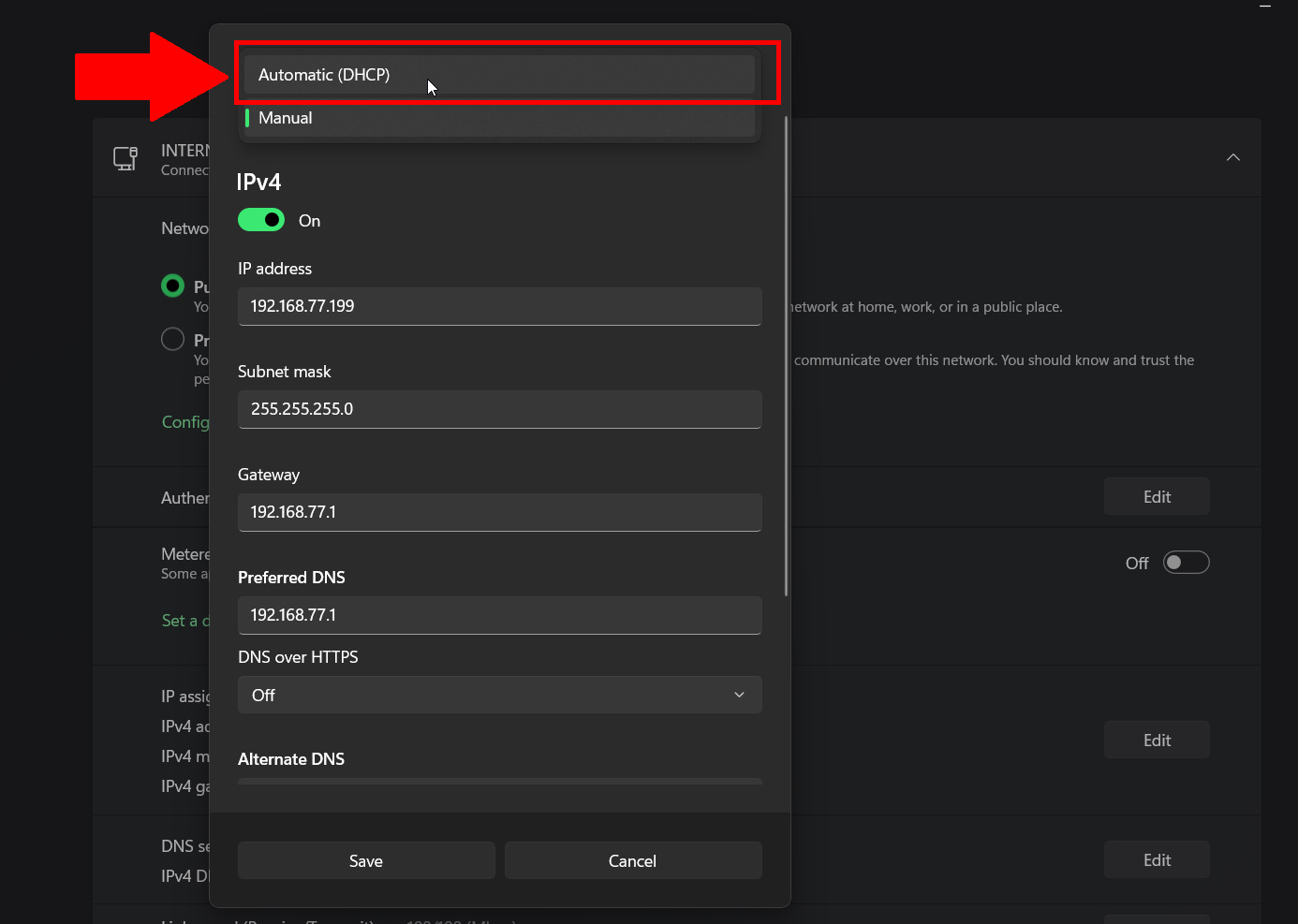Click the Preferred DNS field
This screenshot has height=924, width=1298.
tap(499, 615)
